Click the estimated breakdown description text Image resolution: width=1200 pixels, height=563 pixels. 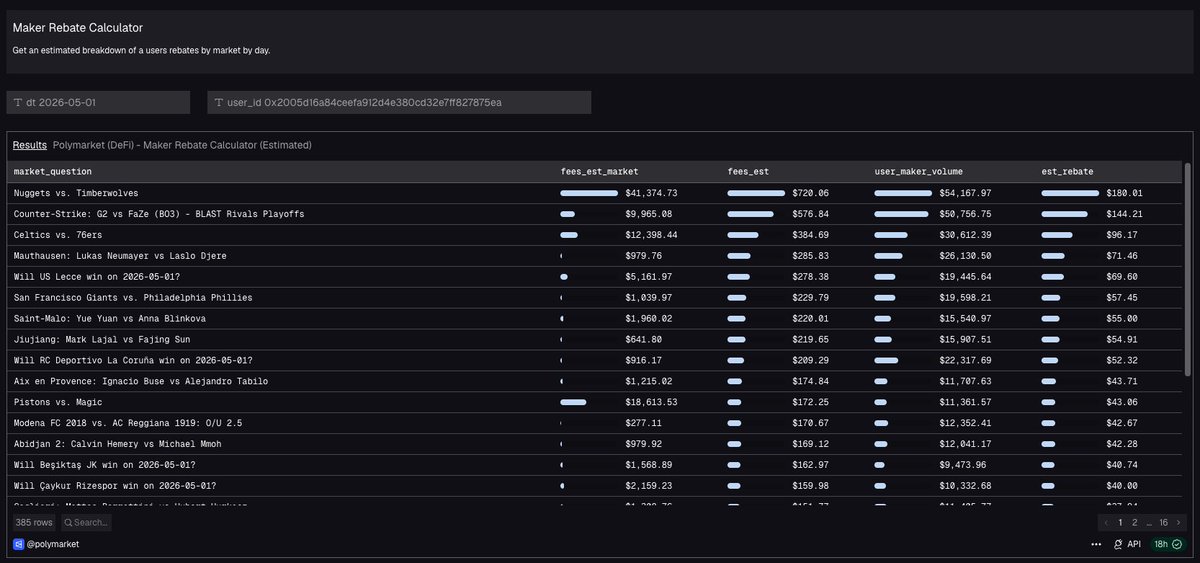(141, 50)
